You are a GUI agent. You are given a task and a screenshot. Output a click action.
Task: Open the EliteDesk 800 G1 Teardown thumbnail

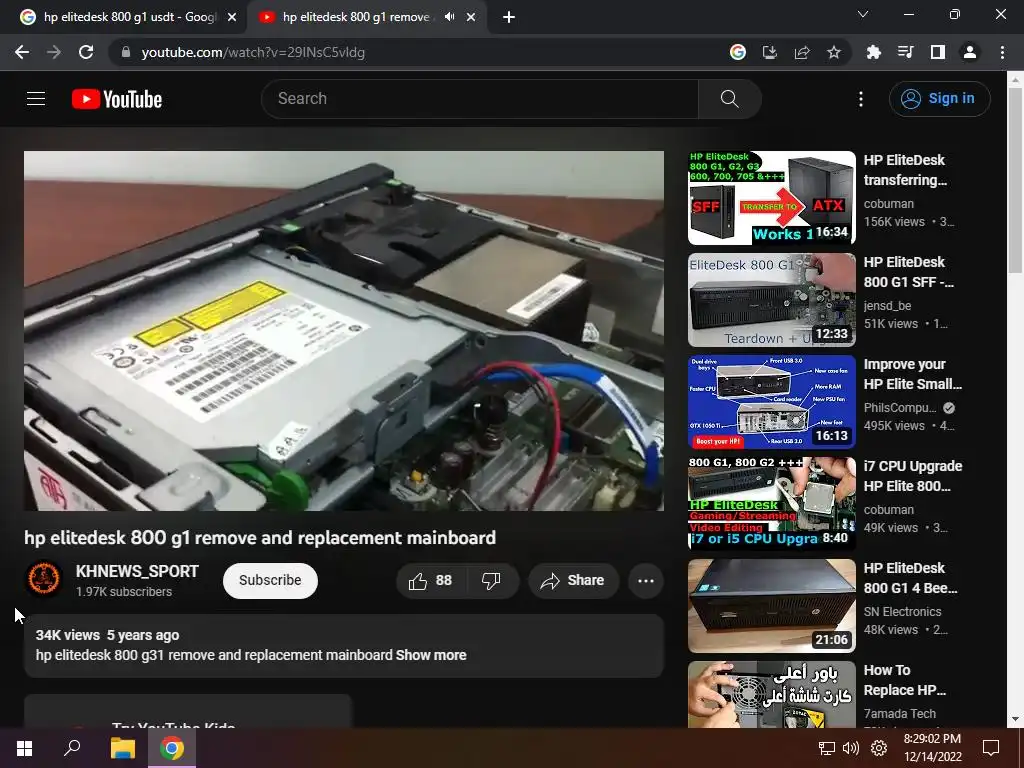pos(771,300)
